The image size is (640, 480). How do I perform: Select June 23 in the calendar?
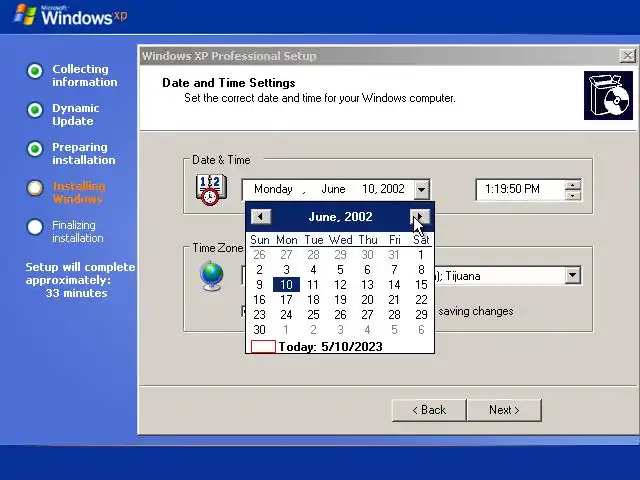[259, 315]
